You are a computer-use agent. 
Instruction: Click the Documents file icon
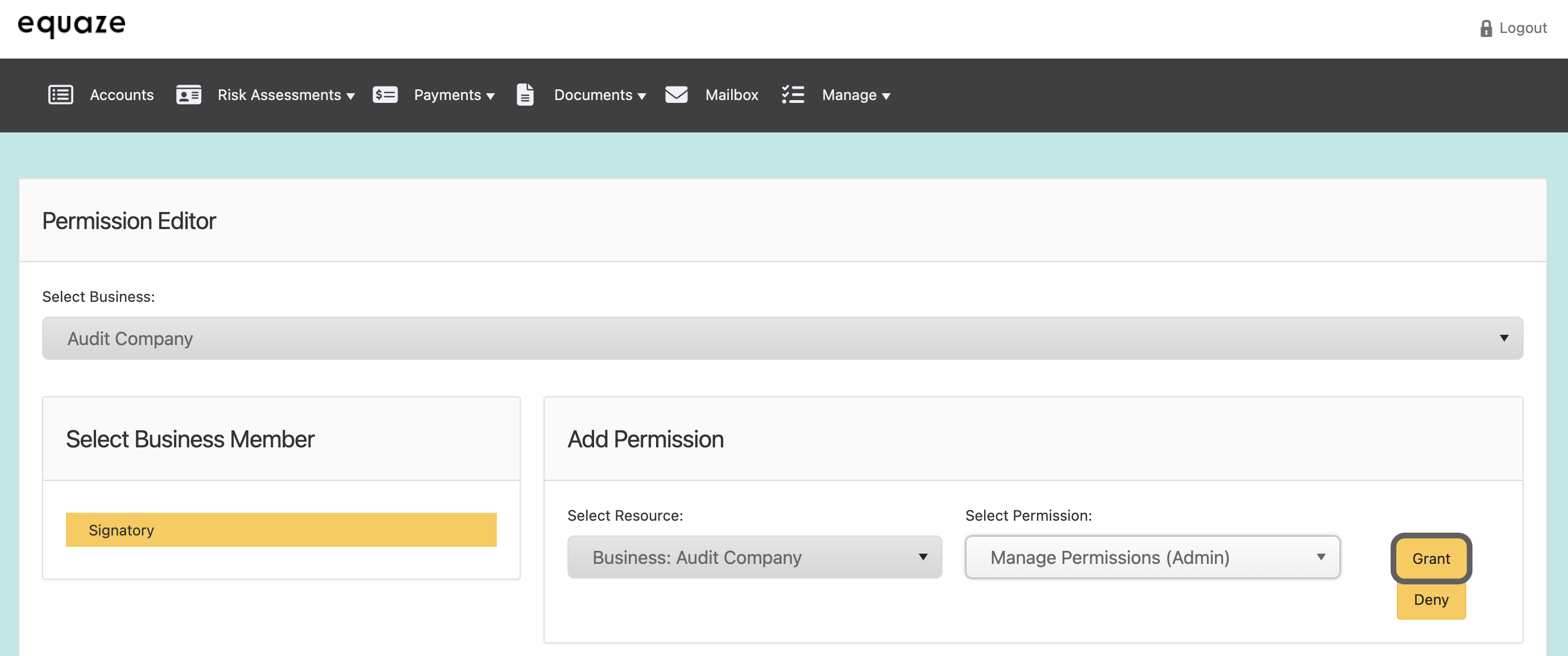coord(525,95)
